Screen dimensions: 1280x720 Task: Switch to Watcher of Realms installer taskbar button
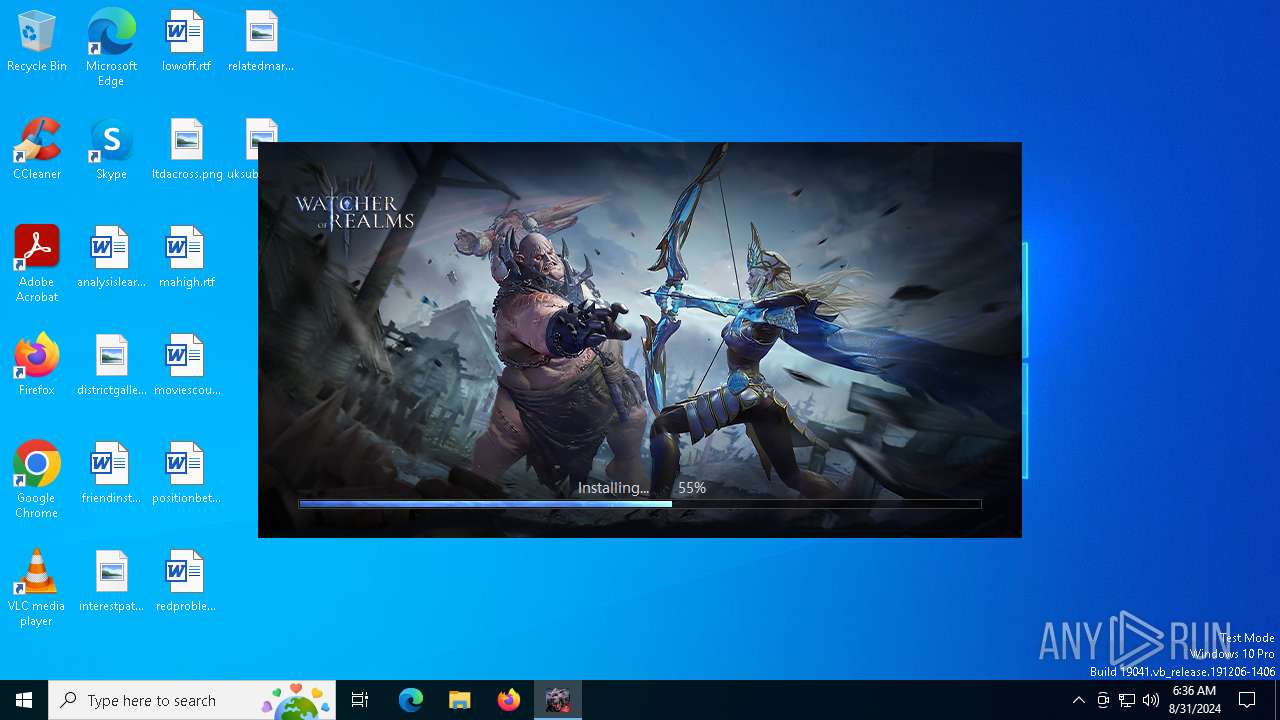(x=558, y=700)
